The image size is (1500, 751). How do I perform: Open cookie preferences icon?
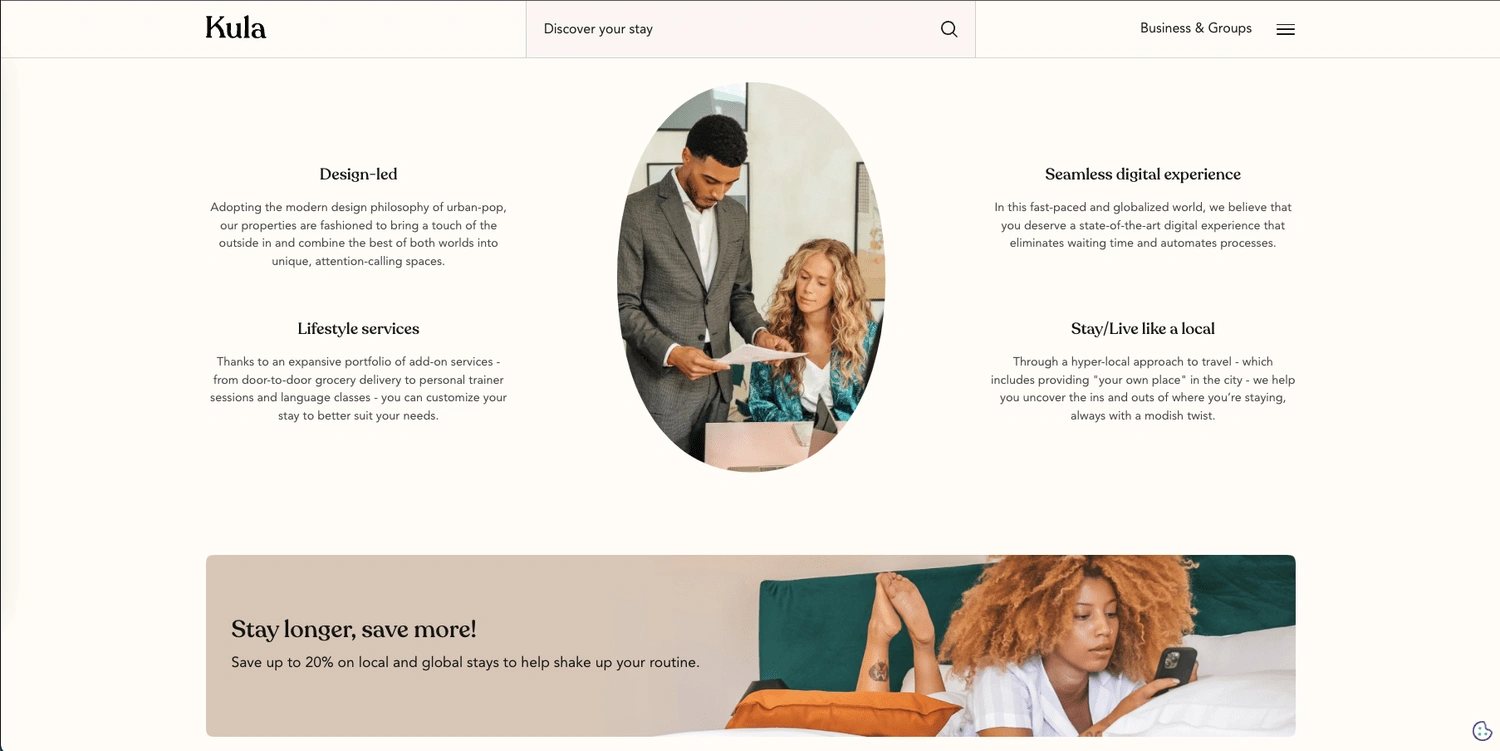tap(1482, 731)
